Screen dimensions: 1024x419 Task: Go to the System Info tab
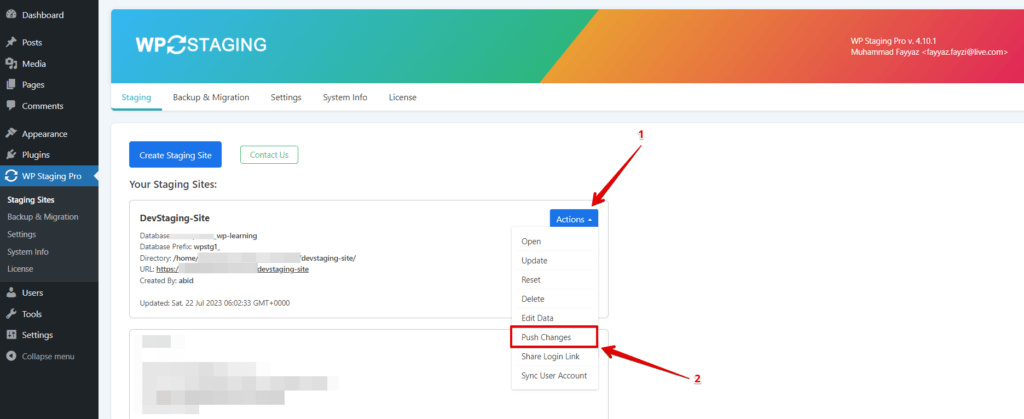(x=345, y=97)
